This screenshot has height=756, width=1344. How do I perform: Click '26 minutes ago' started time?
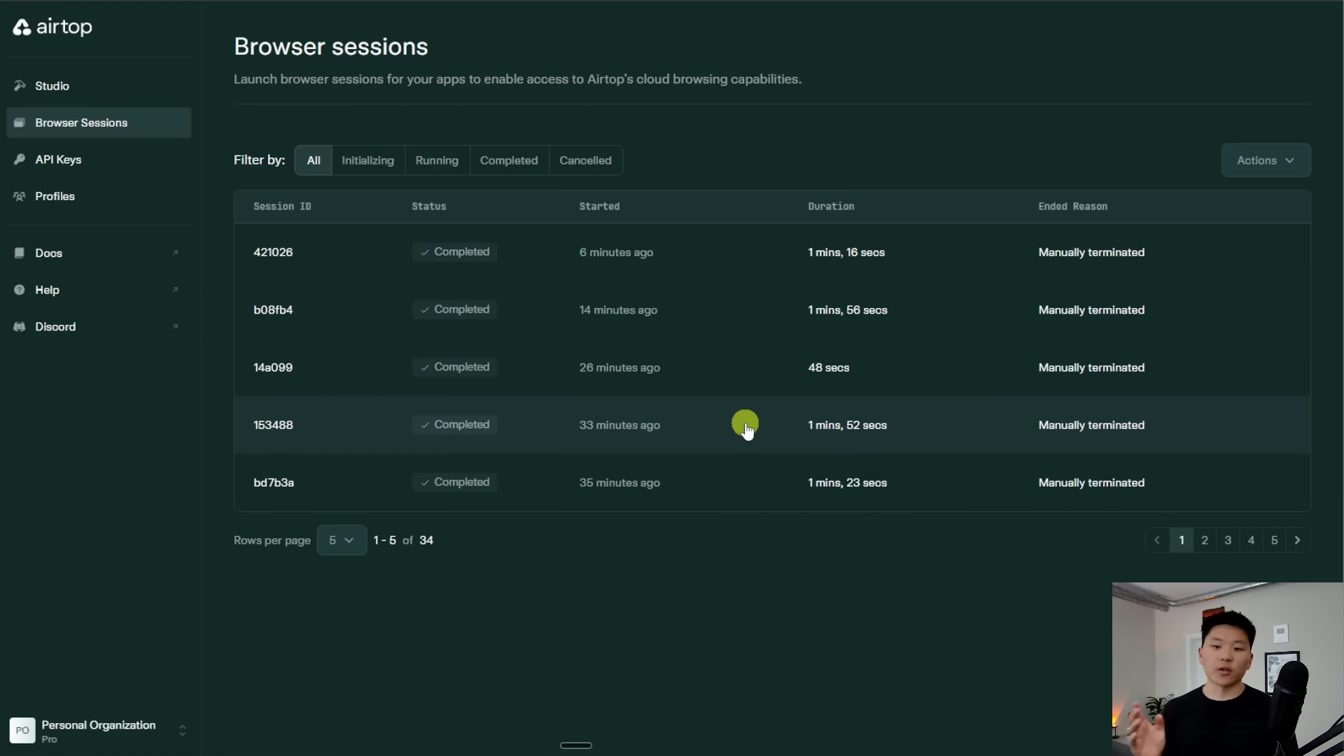pos(619,367)
